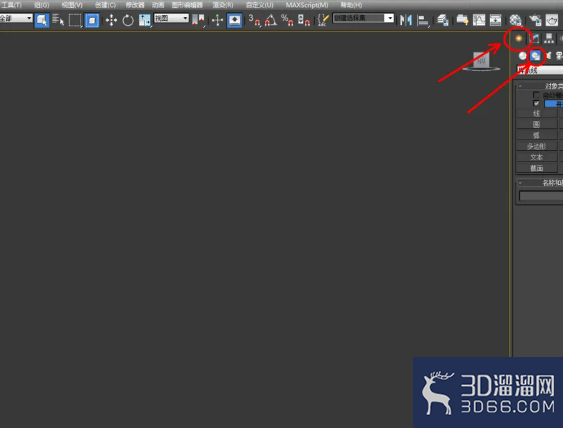Image resolution: width=563 pixels, height=428 pixels.
Task: Click the Text (文本) shape button
Action: click(x=536, y=157)
